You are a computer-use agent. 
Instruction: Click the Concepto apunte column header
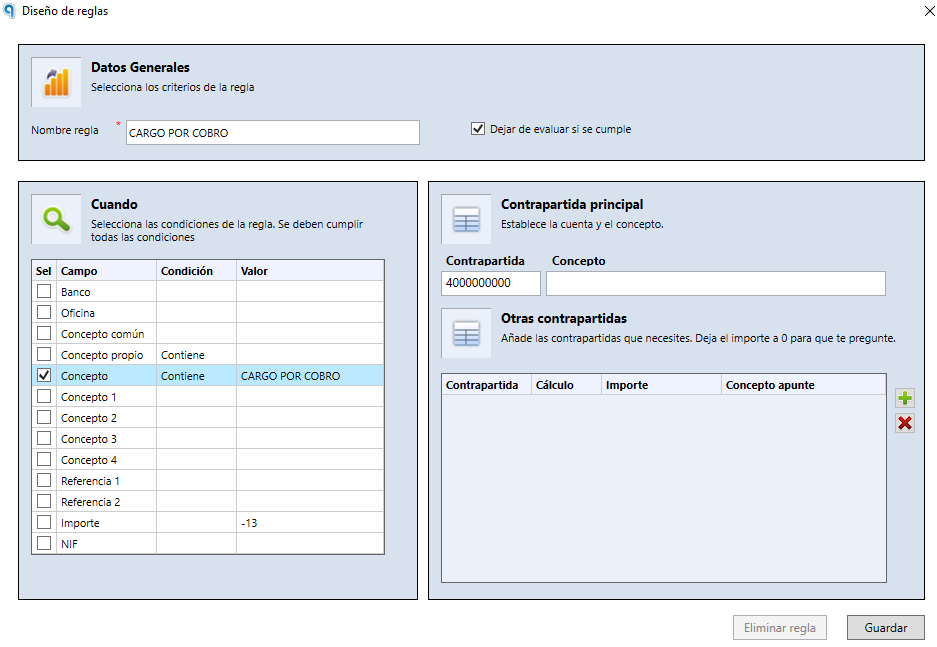[x=803, y=385]
